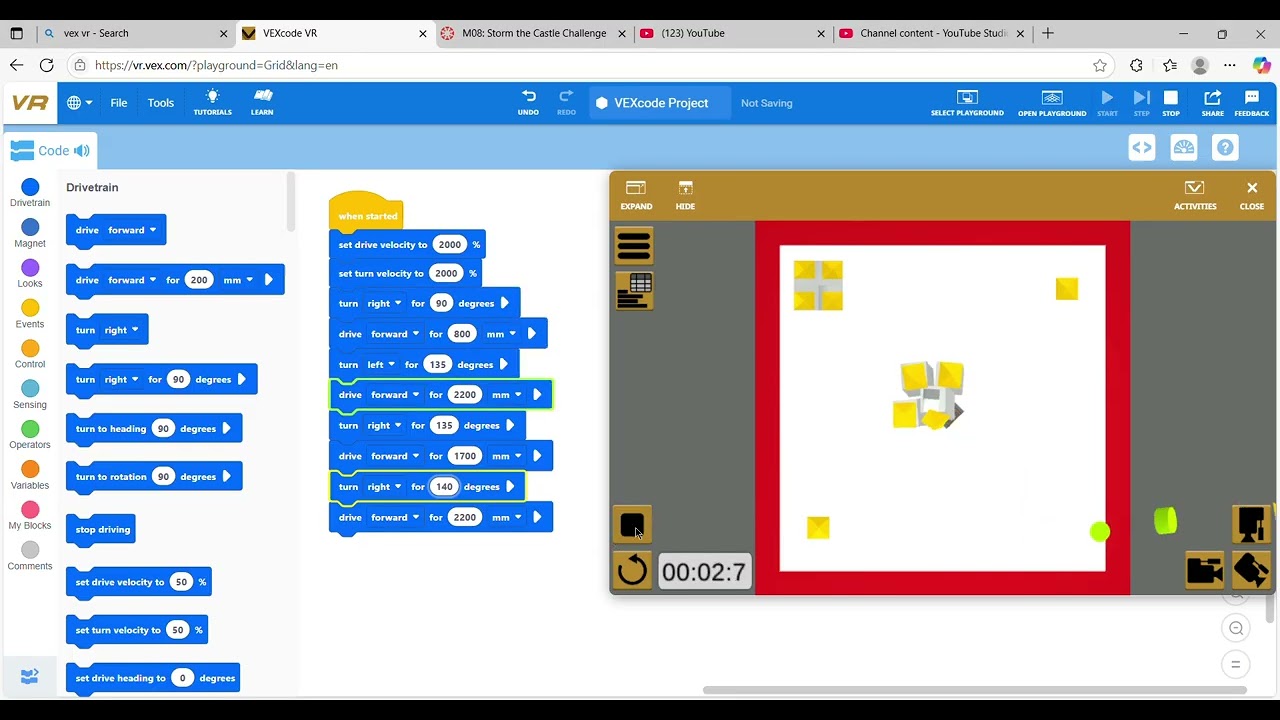The width and height of the screenshot is (1280, 720).
Task: Undo the last action
Action: pos(528,102)
